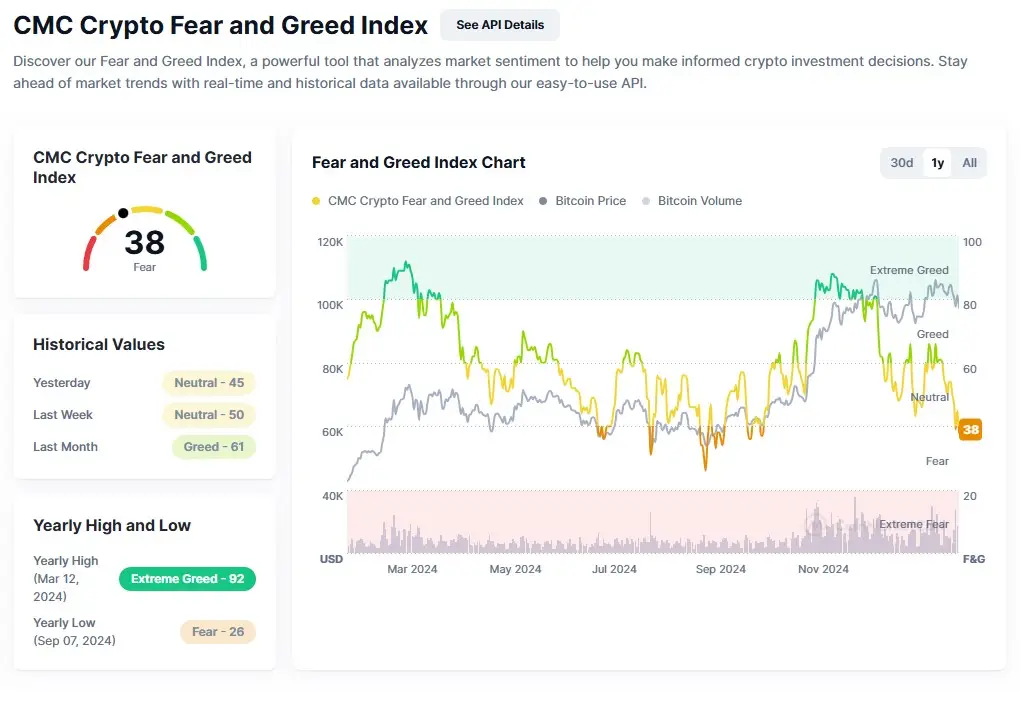
Task: Click the Fear - 26 badge for Yearly Low
Action: point(218,631)
